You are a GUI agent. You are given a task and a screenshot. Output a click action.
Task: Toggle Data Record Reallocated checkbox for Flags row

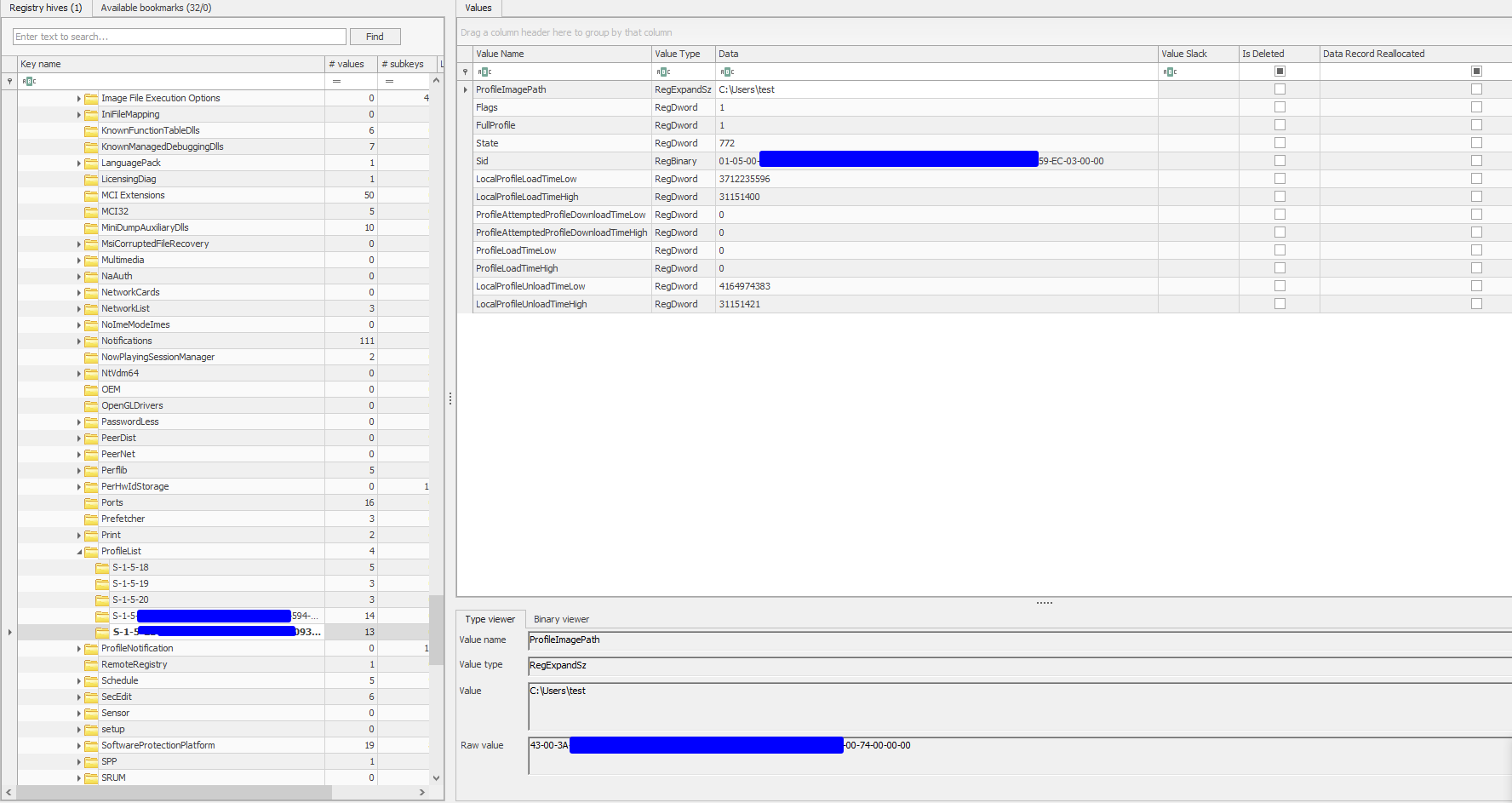[1476, 107]
